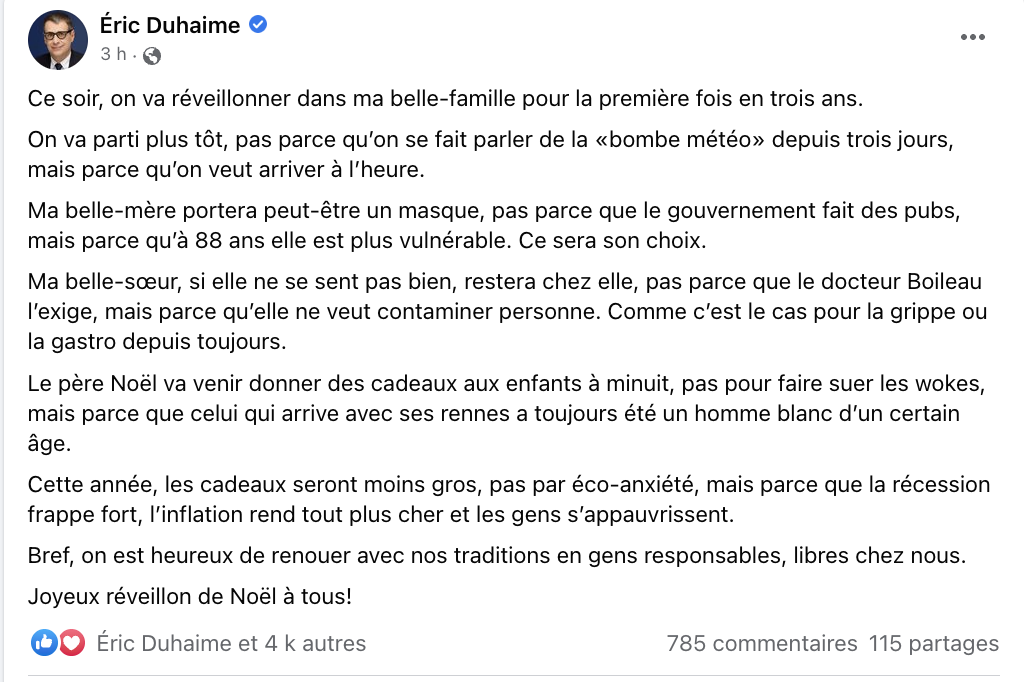Click the paragraph starting with Ce soir
Screen dimensions: 1024x682
point(445,99)
